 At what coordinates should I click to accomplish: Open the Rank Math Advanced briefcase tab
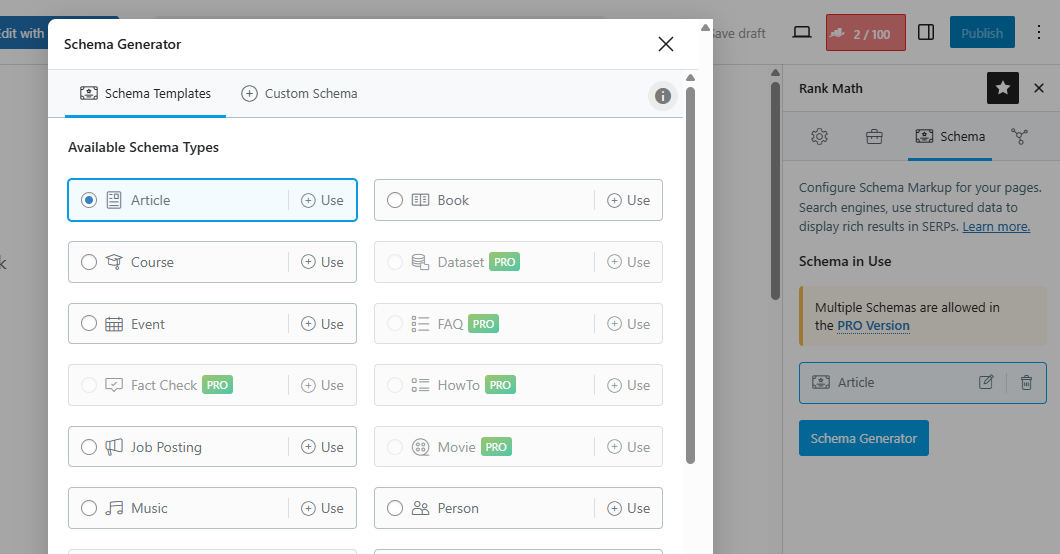click(x=874, y=137)
